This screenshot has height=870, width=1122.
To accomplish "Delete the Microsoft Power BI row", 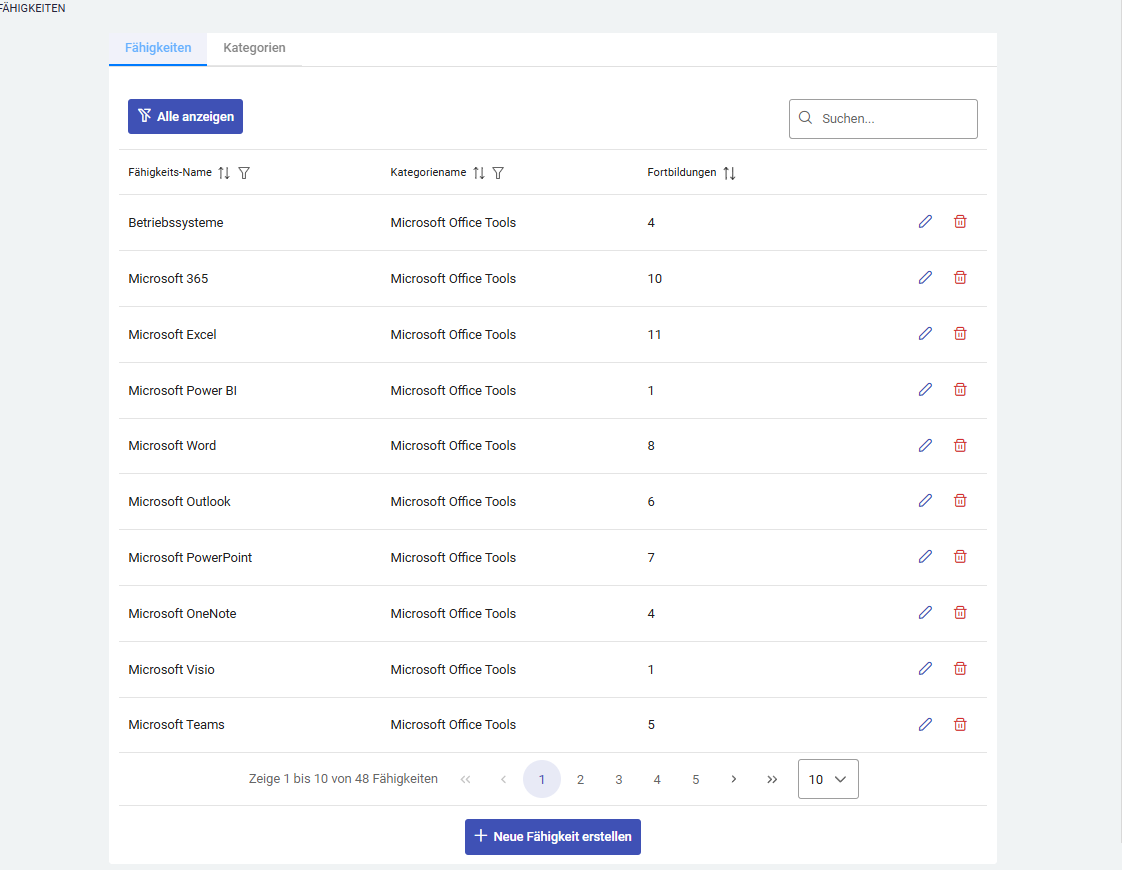I will 960,390.
